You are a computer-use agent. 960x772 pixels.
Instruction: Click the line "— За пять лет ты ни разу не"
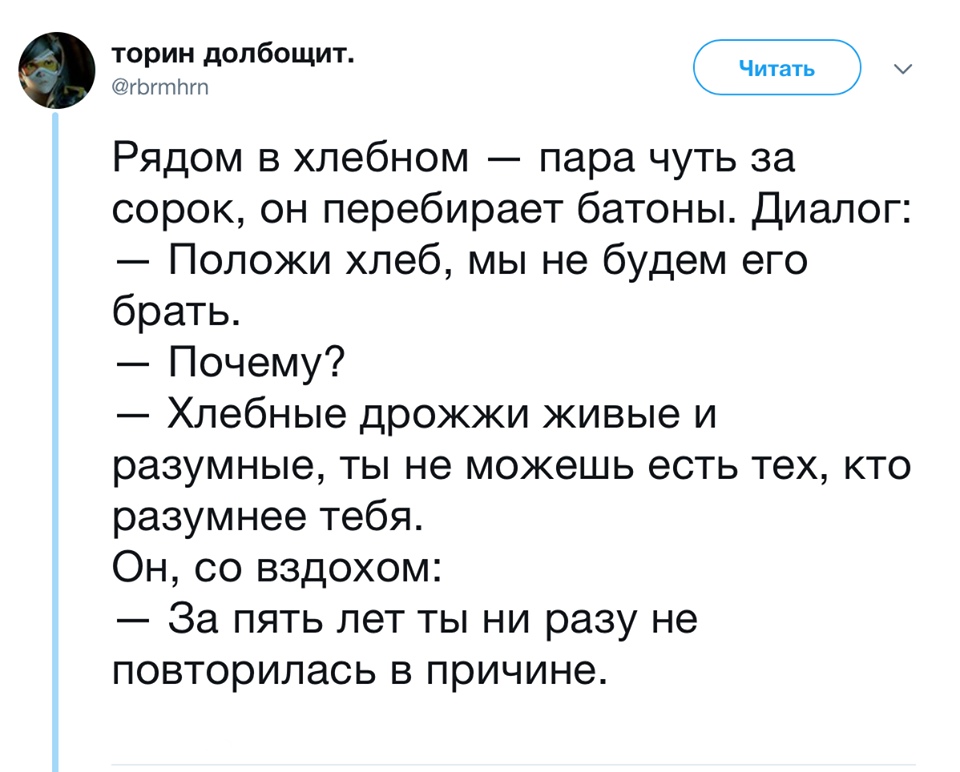pyautogui.click(x=404, y=621)
